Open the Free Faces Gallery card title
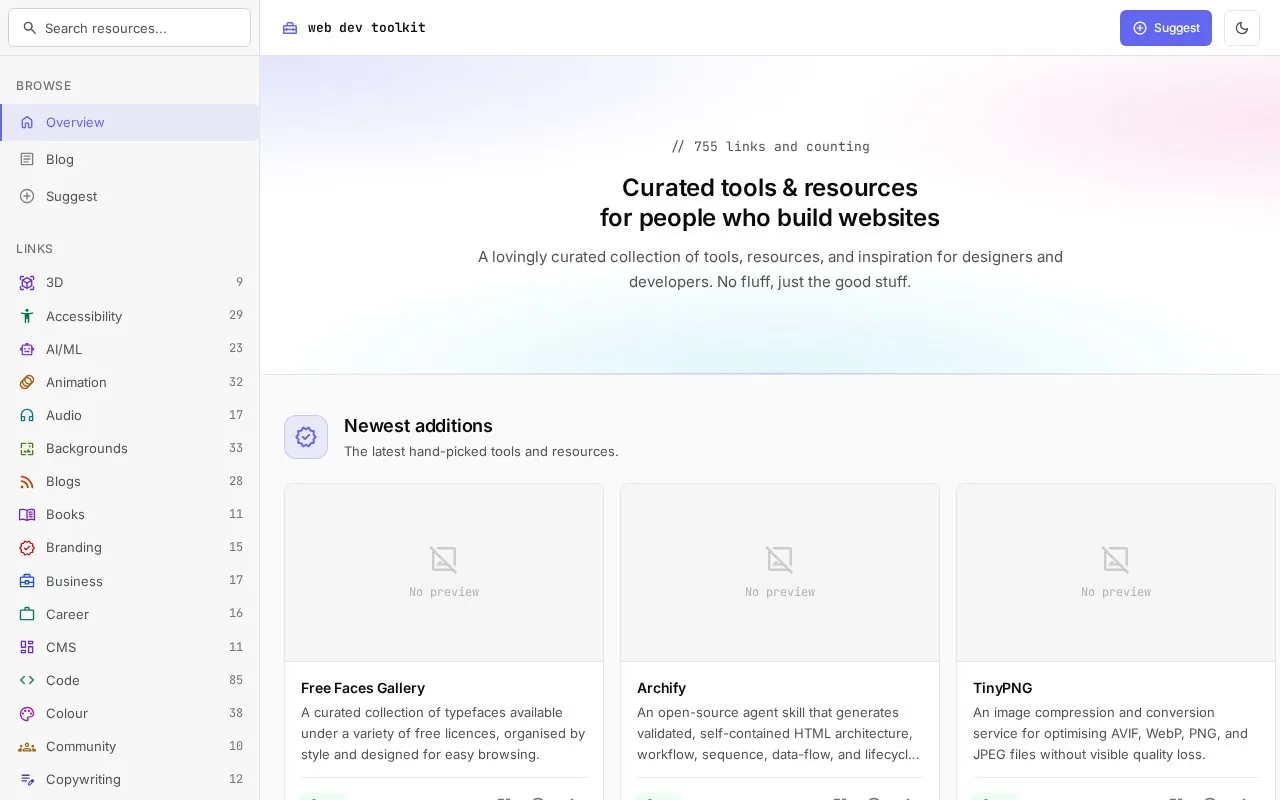This screenshot has width=1280, height=800. coord(363,688)
